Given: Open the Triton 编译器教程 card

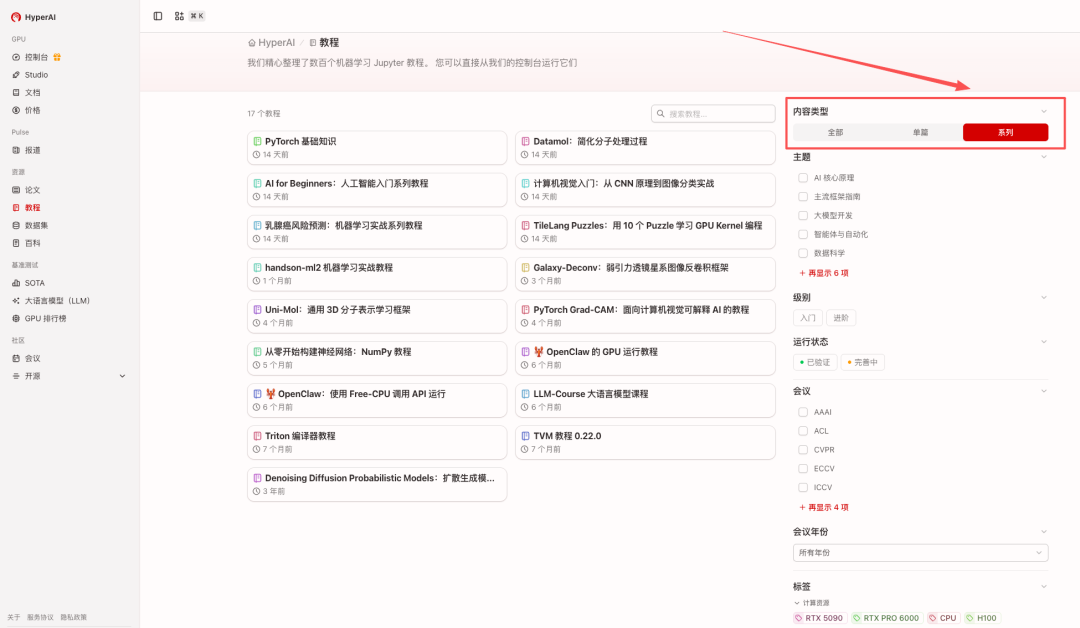Looking at the screenshot, I should (377, 442).
